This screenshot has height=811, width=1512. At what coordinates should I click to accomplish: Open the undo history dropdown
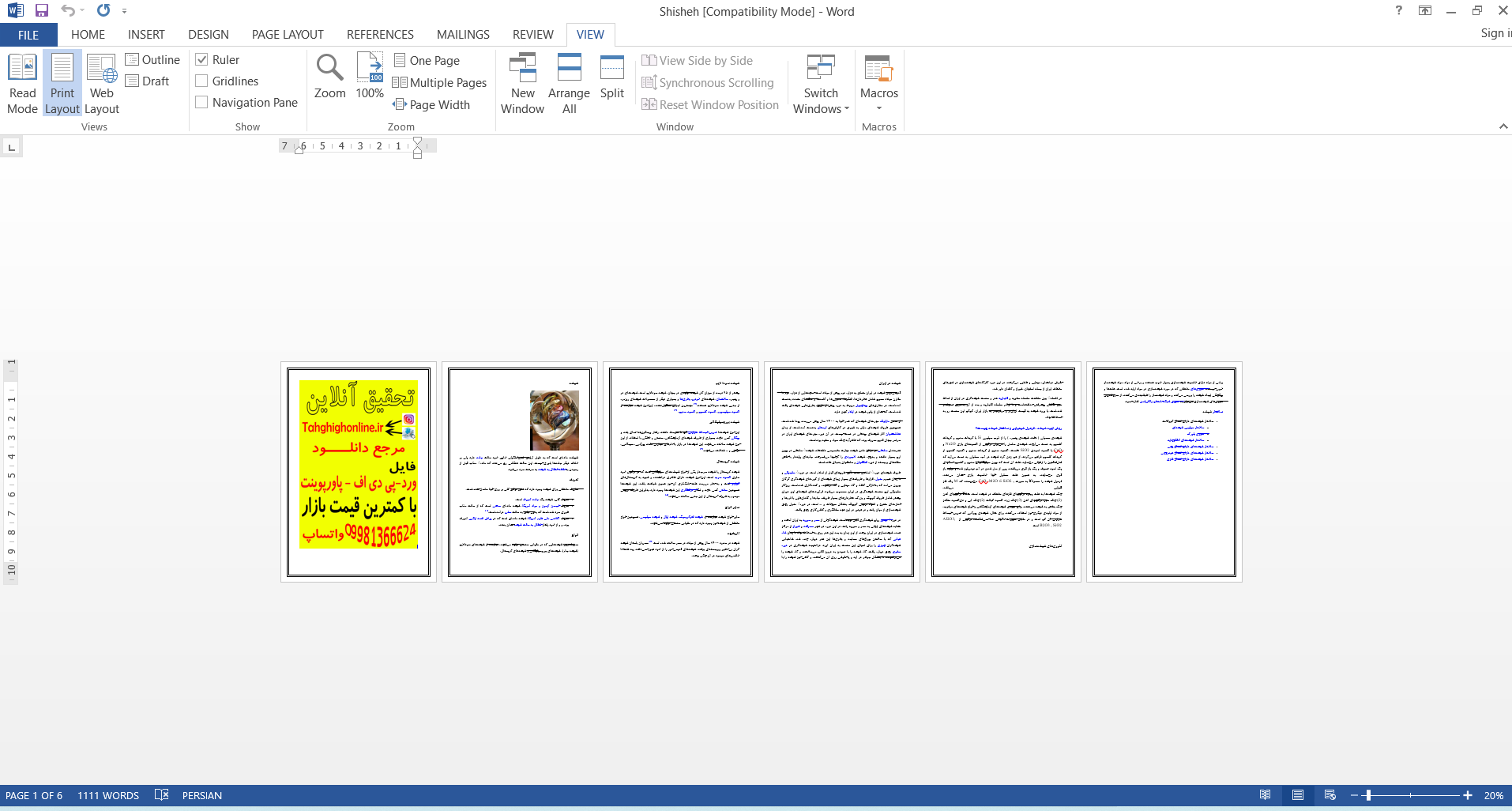click(82, 10)
